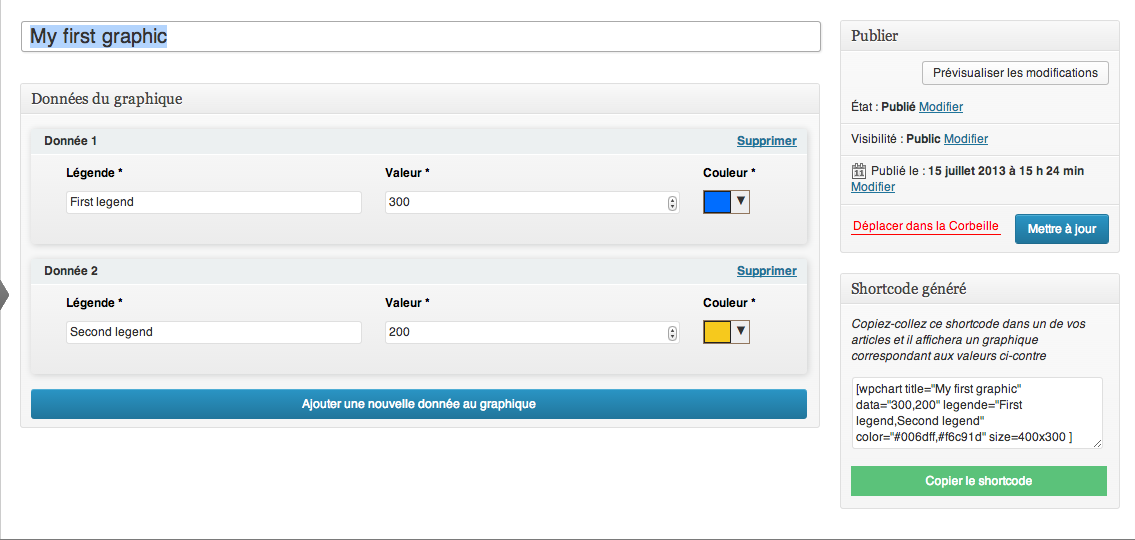Click the calendar icon beside Publié le

tap(858, 171)
